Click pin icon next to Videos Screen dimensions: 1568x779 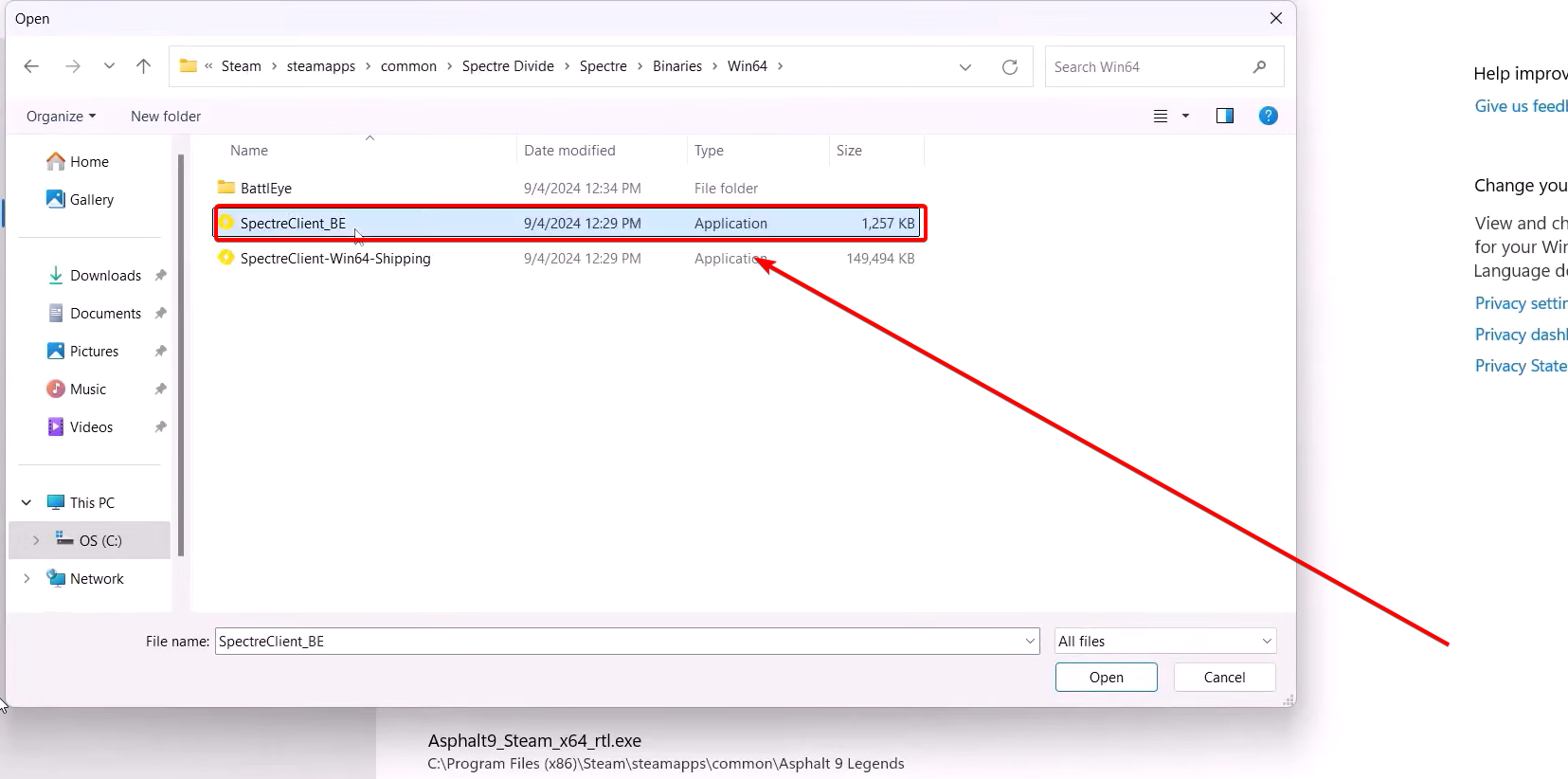tap(160, 427)
